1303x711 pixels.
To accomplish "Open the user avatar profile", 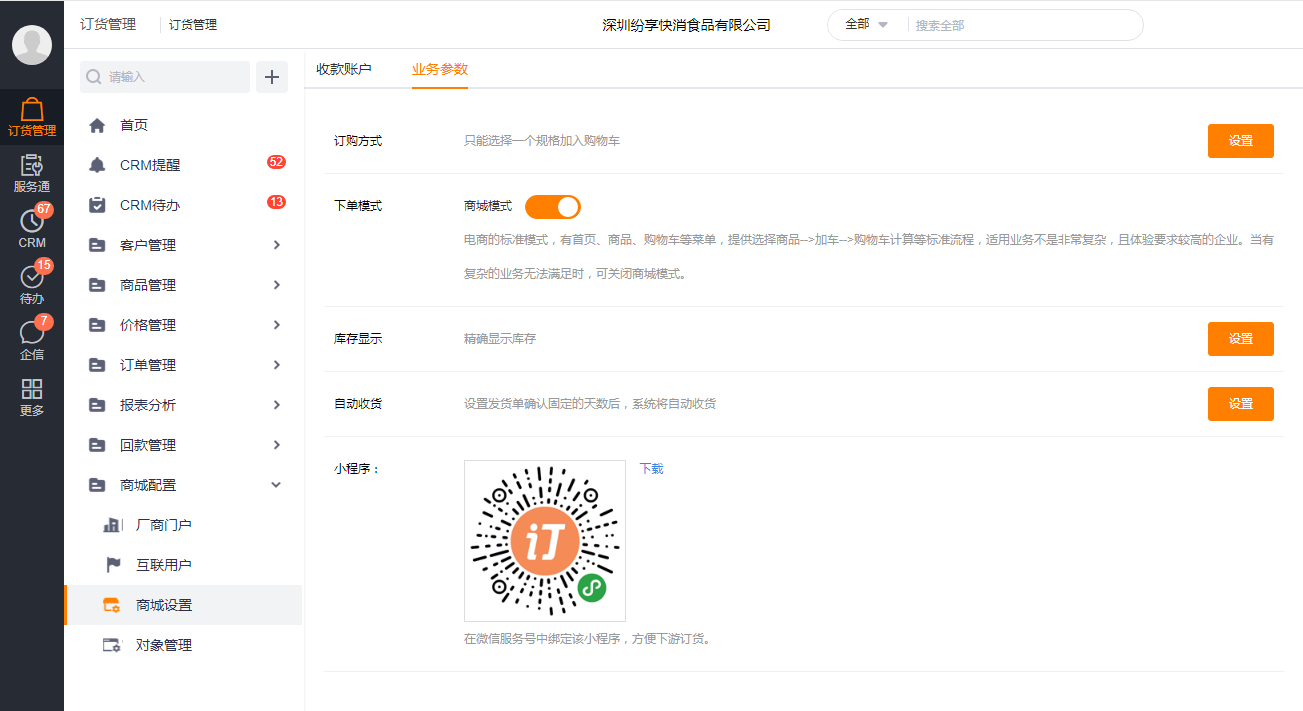I will (x=32, y=45).
